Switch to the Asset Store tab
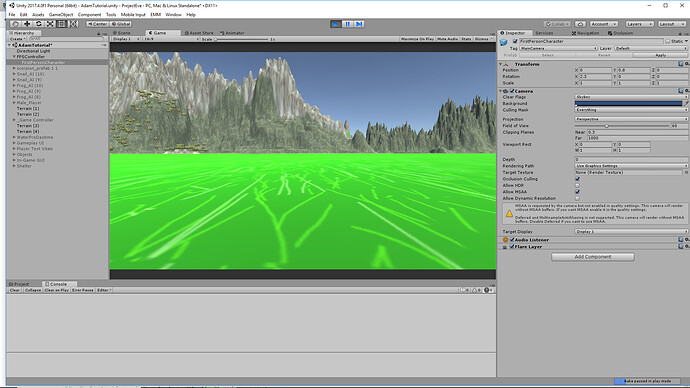 pos(199,33)
